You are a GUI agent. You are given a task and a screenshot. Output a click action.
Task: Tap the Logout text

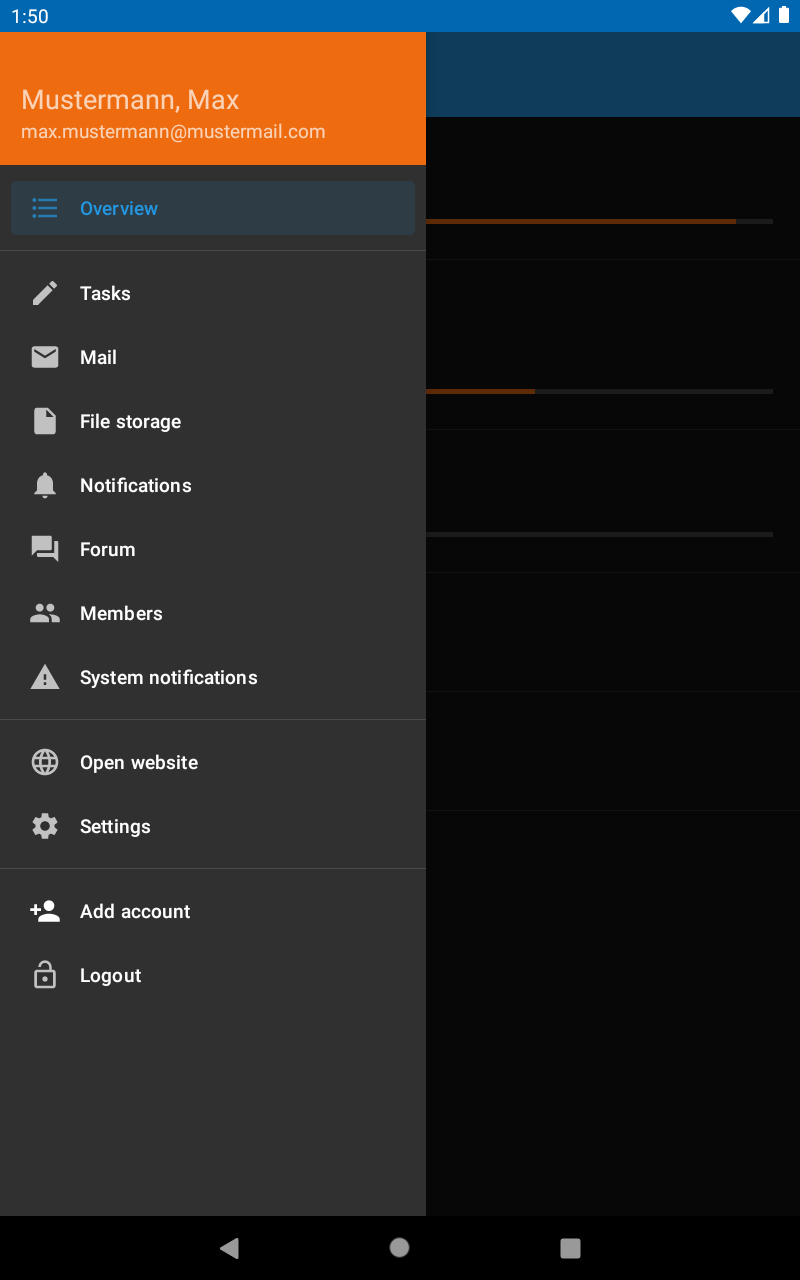[110, 975]
